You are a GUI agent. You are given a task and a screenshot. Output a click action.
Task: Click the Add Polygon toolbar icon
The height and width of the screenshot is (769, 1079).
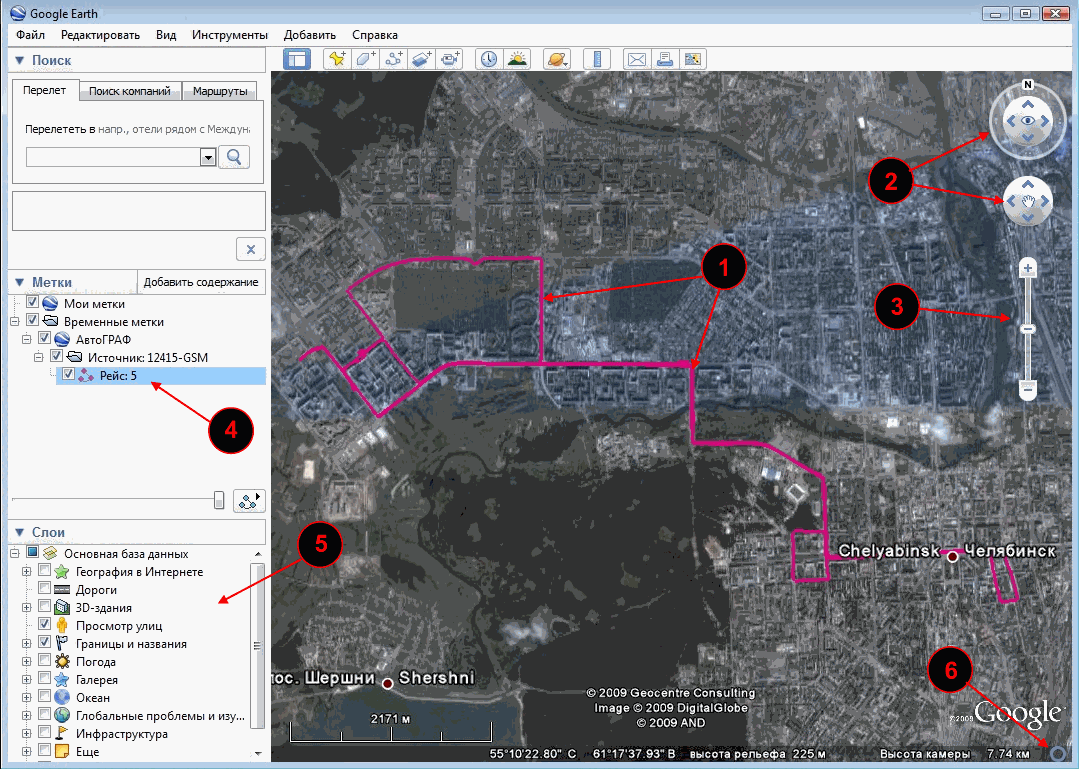[365, 59]
